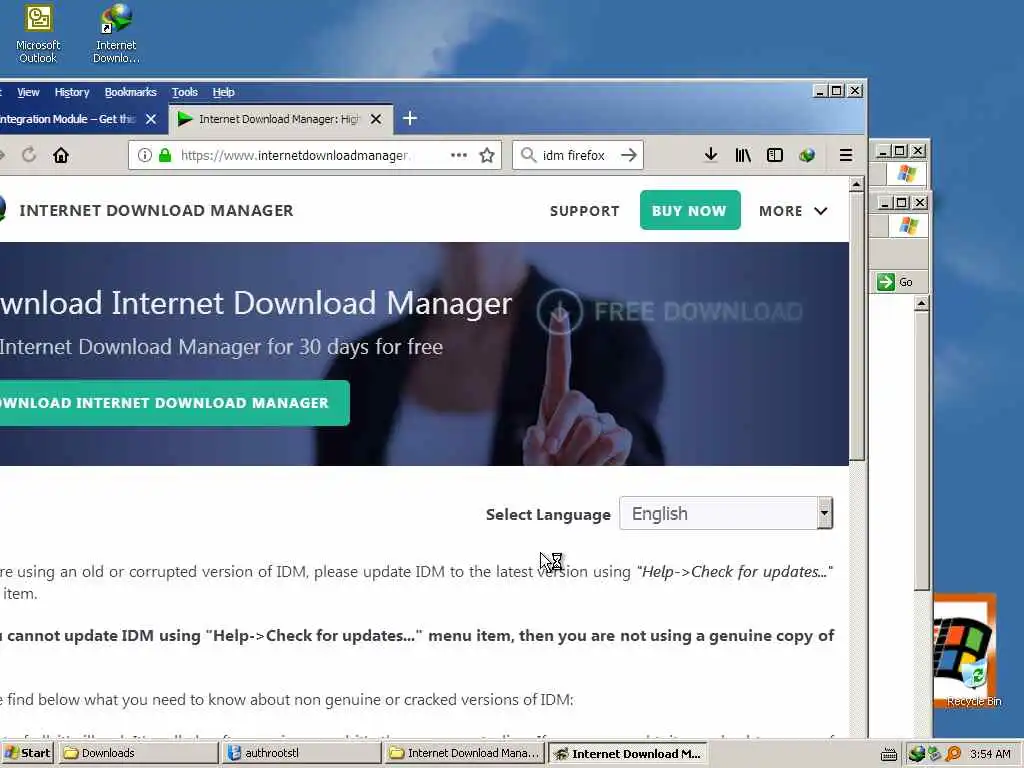Image resolution: width=1024 pixels, height=768 pixels.
Task: Open a new Firefox tab
Action: click(x=409, y=118)
